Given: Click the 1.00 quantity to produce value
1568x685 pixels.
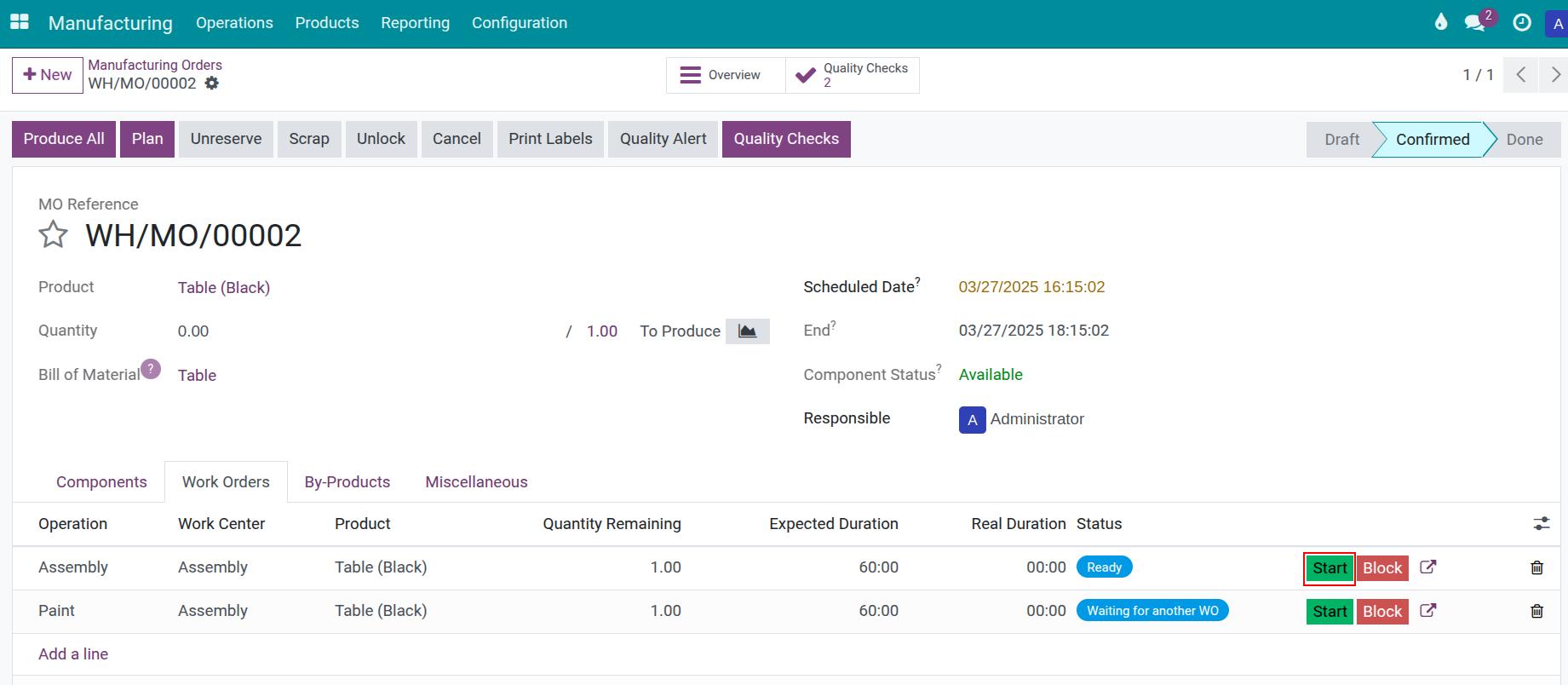Looking at the screenshot, I should tap(602, 331).
